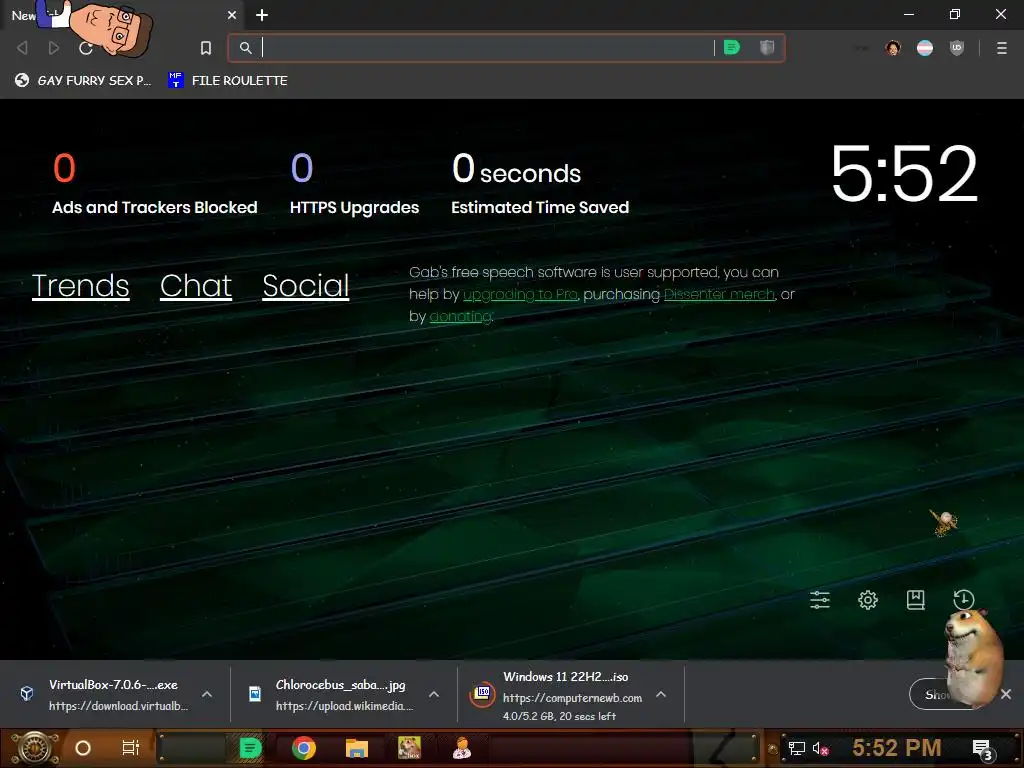Click the small bug on the page

[944, 522]
